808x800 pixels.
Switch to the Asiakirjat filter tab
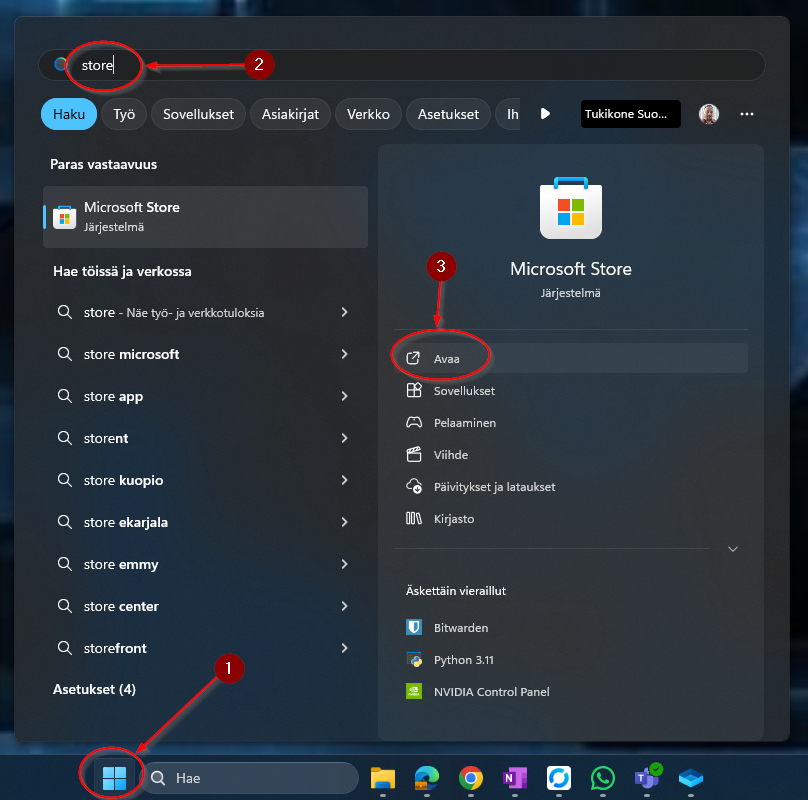290,114
